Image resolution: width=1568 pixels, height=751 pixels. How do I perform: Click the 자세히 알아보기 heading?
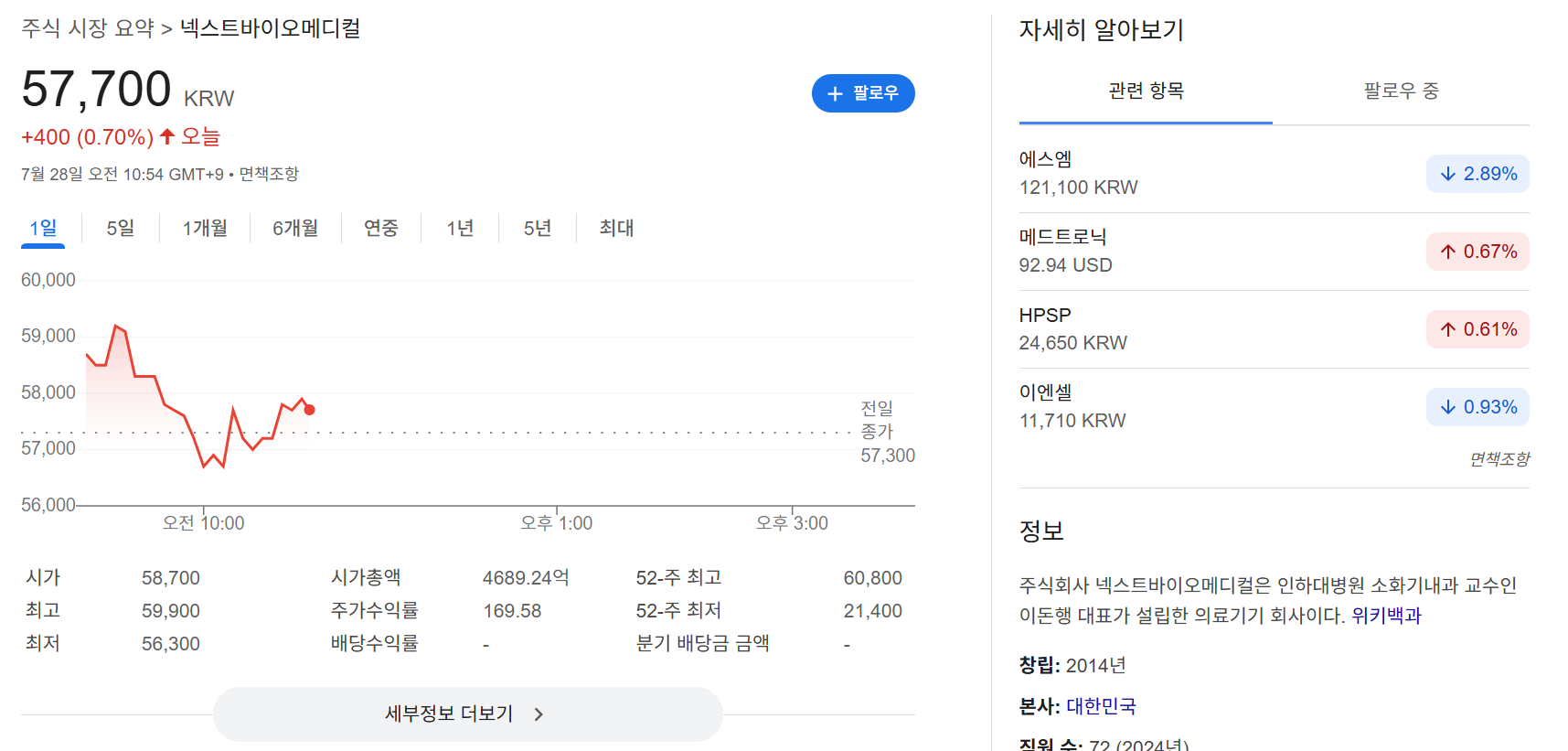coord(1102,30)
